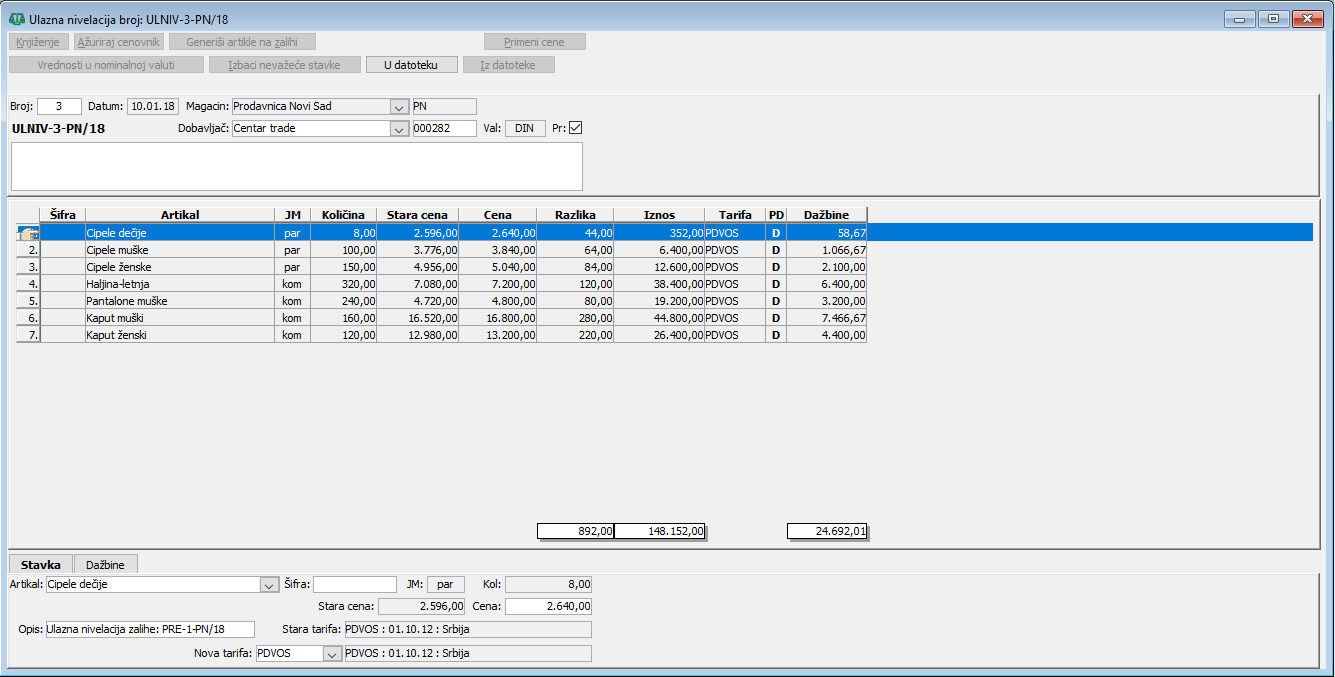Open the Artikal combo box arrow

[268, 584]
